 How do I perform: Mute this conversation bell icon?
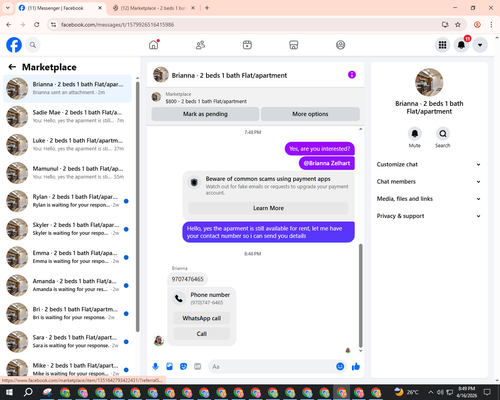tap(415, 134)
